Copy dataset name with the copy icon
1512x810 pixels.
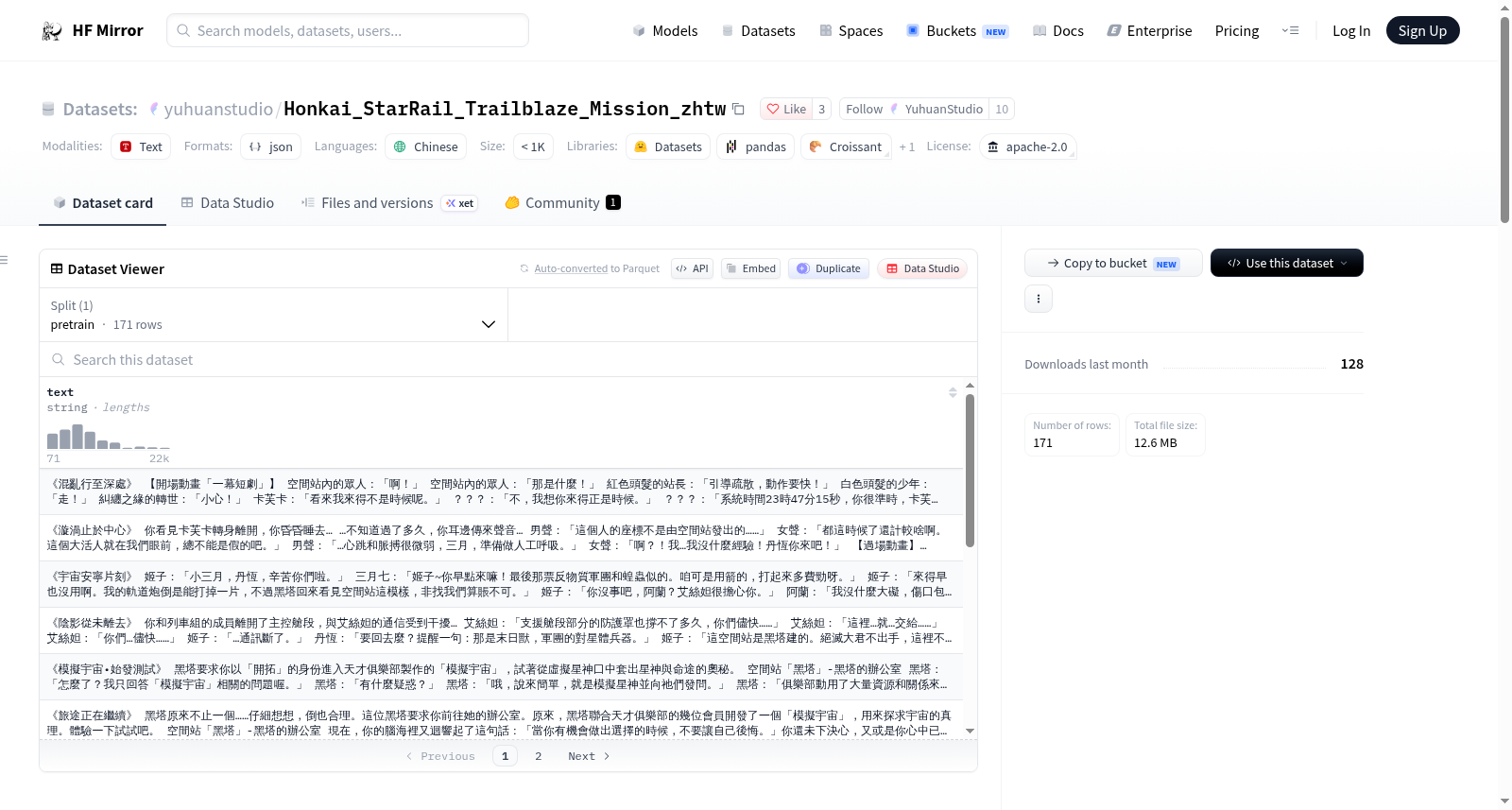[x=739, y=109]
